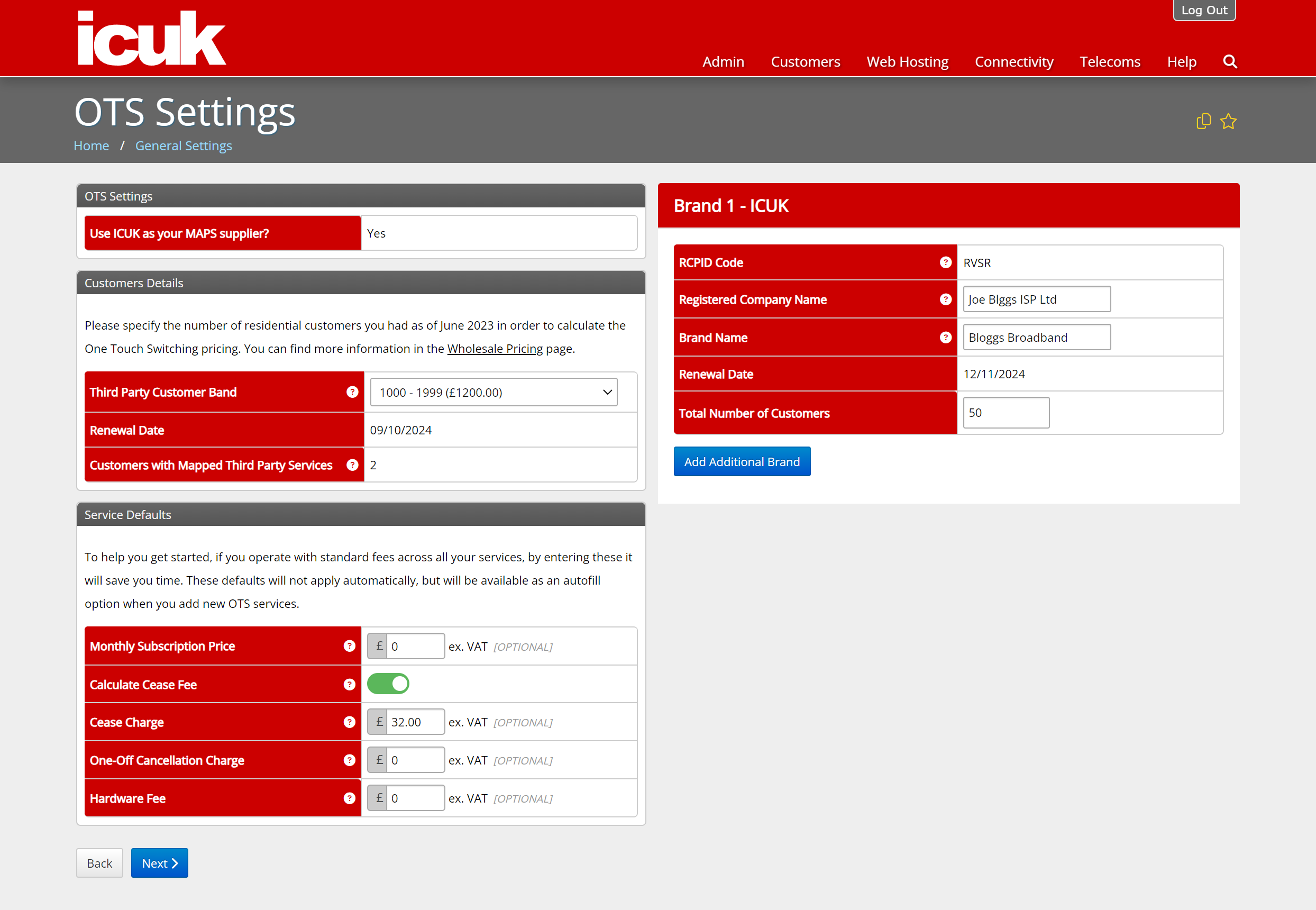Click the Monthly Subscription Price input

click(x=416, y=646)
